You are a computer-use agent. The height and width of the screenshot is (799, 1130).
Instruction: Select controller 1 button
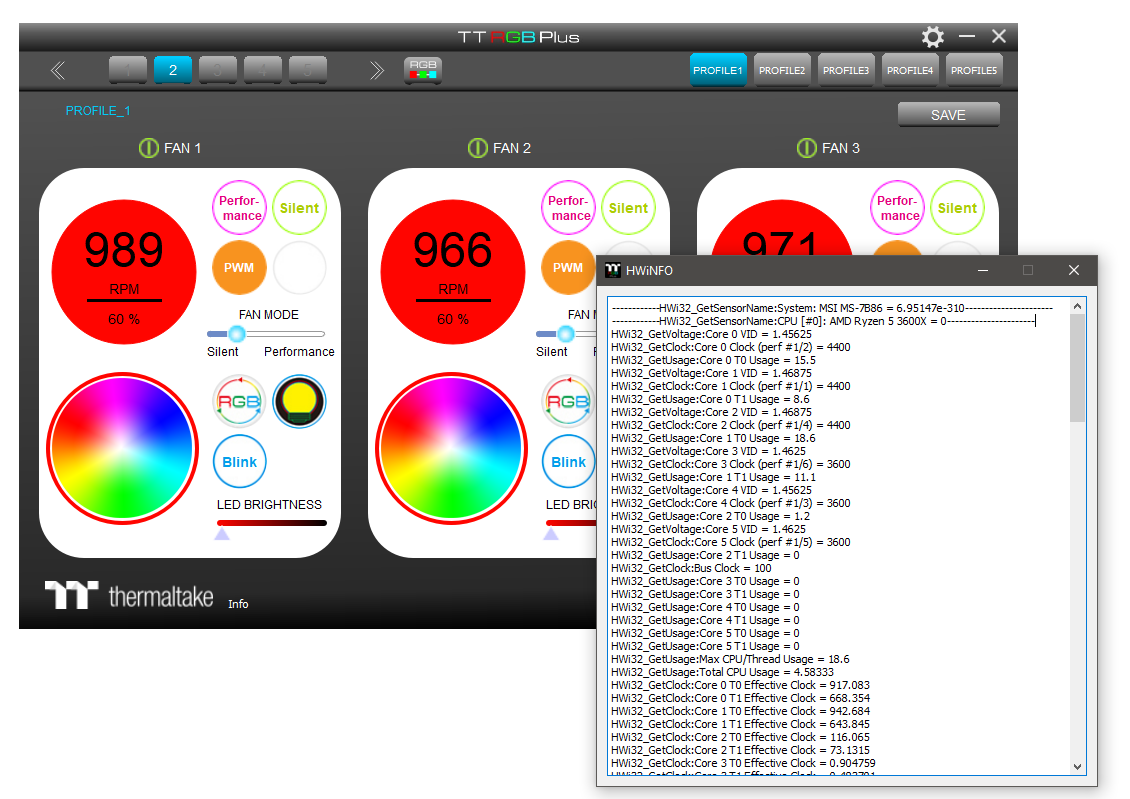[128, 70]
